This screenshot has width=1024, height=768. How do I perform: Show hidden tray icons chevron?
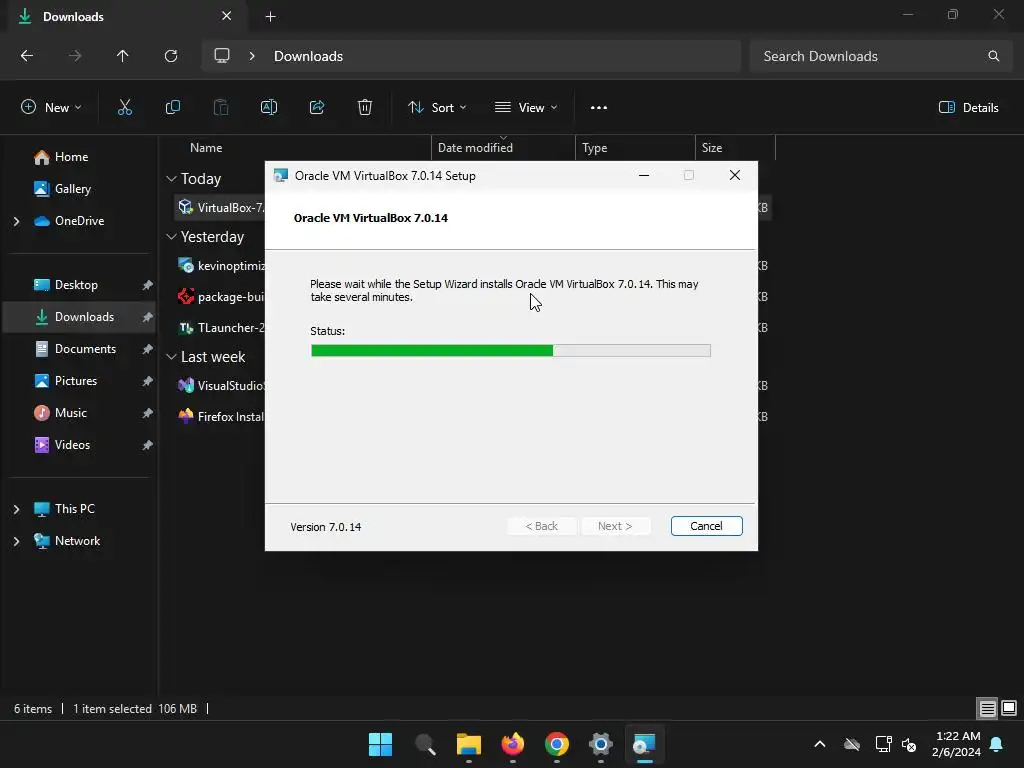tap(820, 744)
